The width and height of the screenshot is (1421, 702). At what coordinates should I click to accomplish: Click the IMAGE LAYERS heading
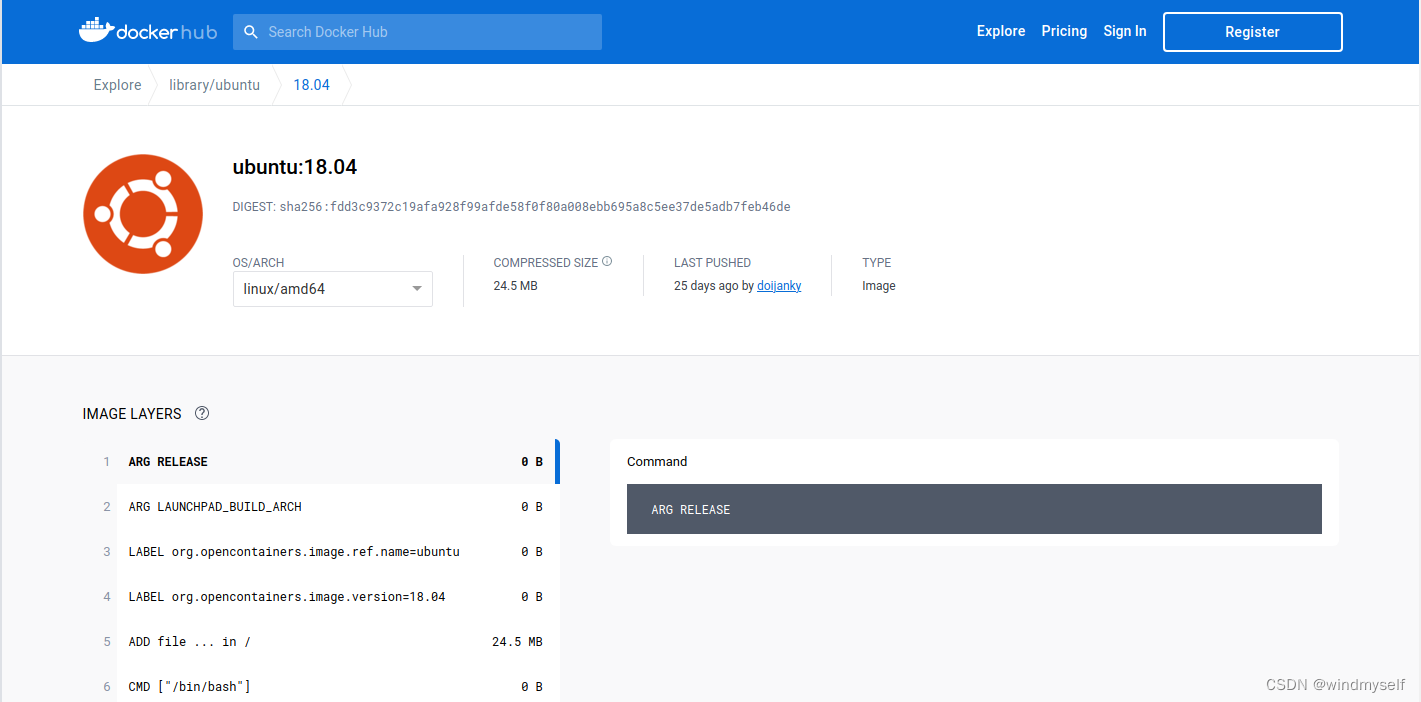(x=132, y=414)
